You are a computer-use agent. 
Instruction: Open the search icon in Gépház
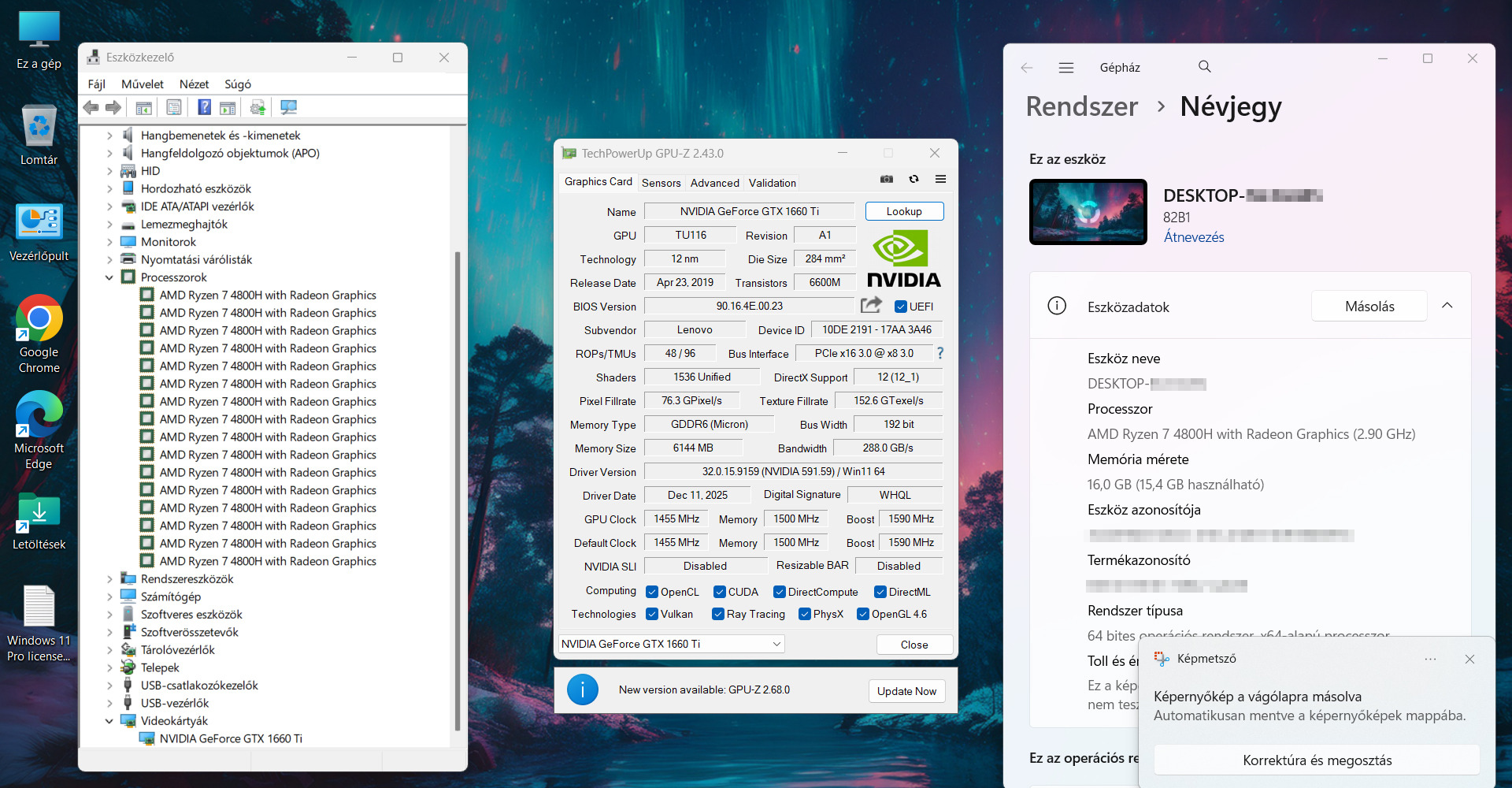1204,67
